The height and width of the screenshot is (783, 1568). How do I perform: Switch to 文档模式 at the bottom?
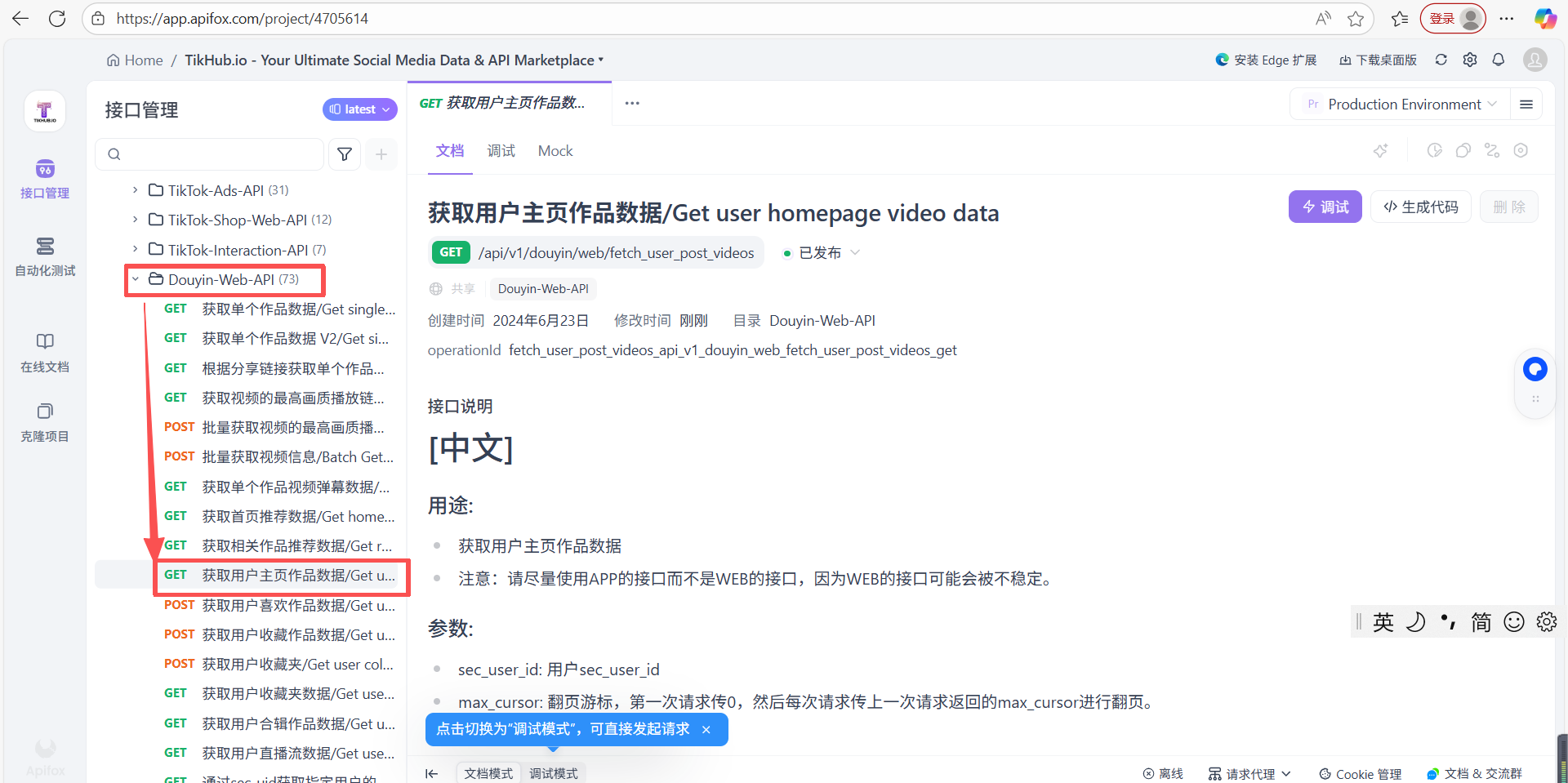[x=488, y=773]
